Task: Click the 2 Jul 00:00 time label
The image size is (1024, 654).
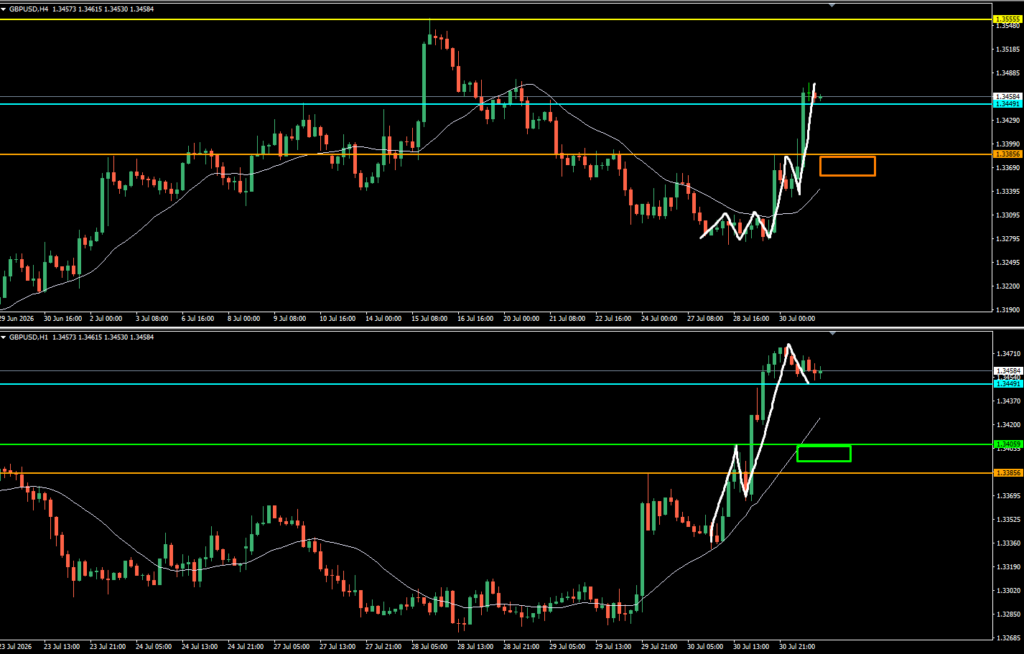Action: tap(106, 319)
